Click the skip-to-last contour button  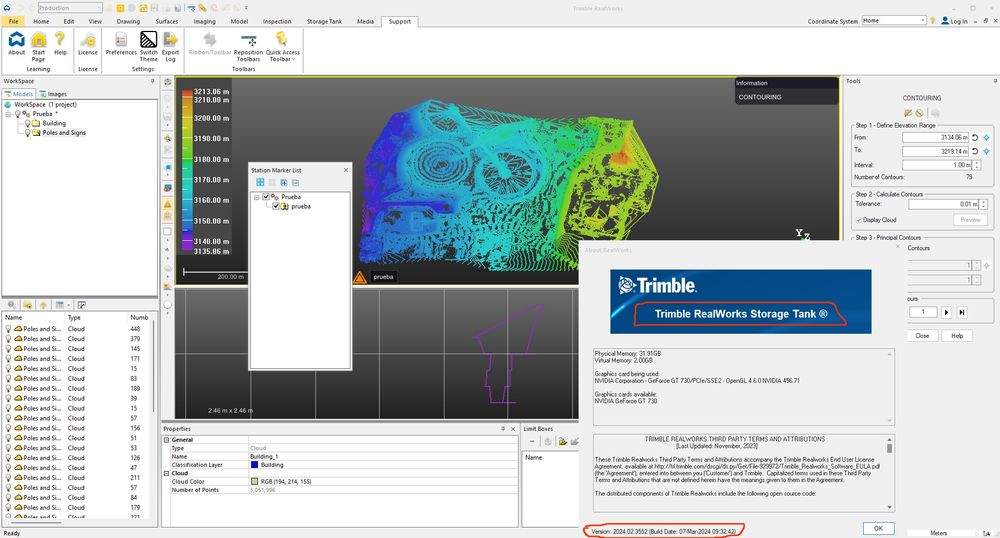tap(962, 312)
